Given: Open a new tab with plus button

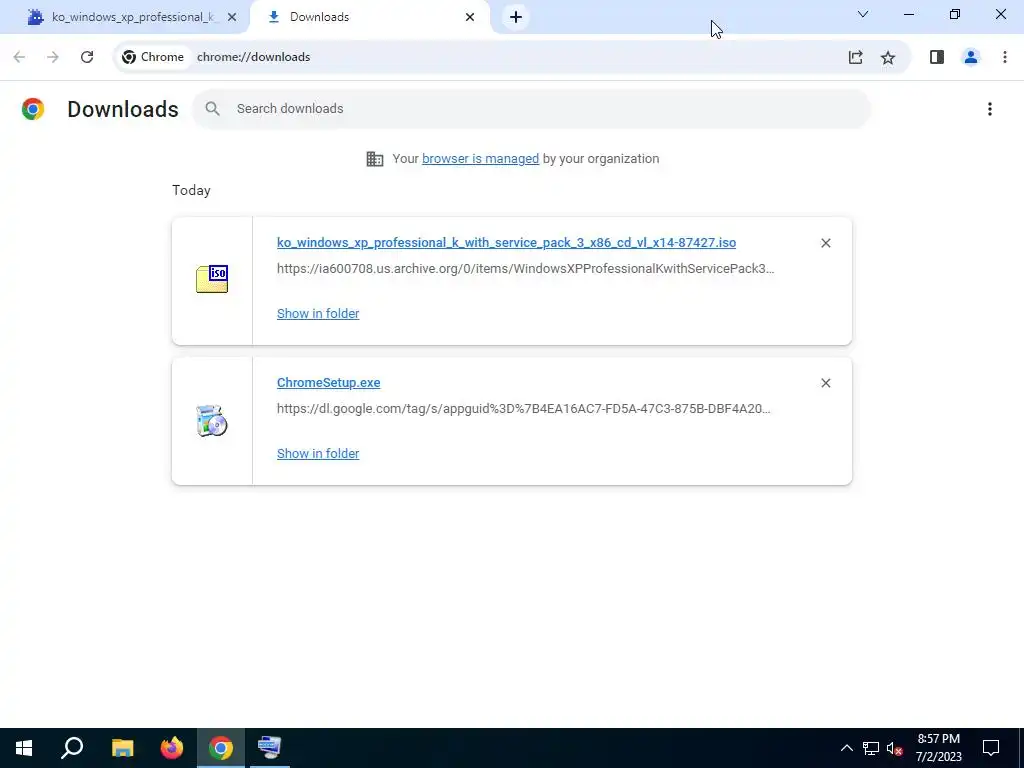Looking at the screenshot, I should click(516, 17).
